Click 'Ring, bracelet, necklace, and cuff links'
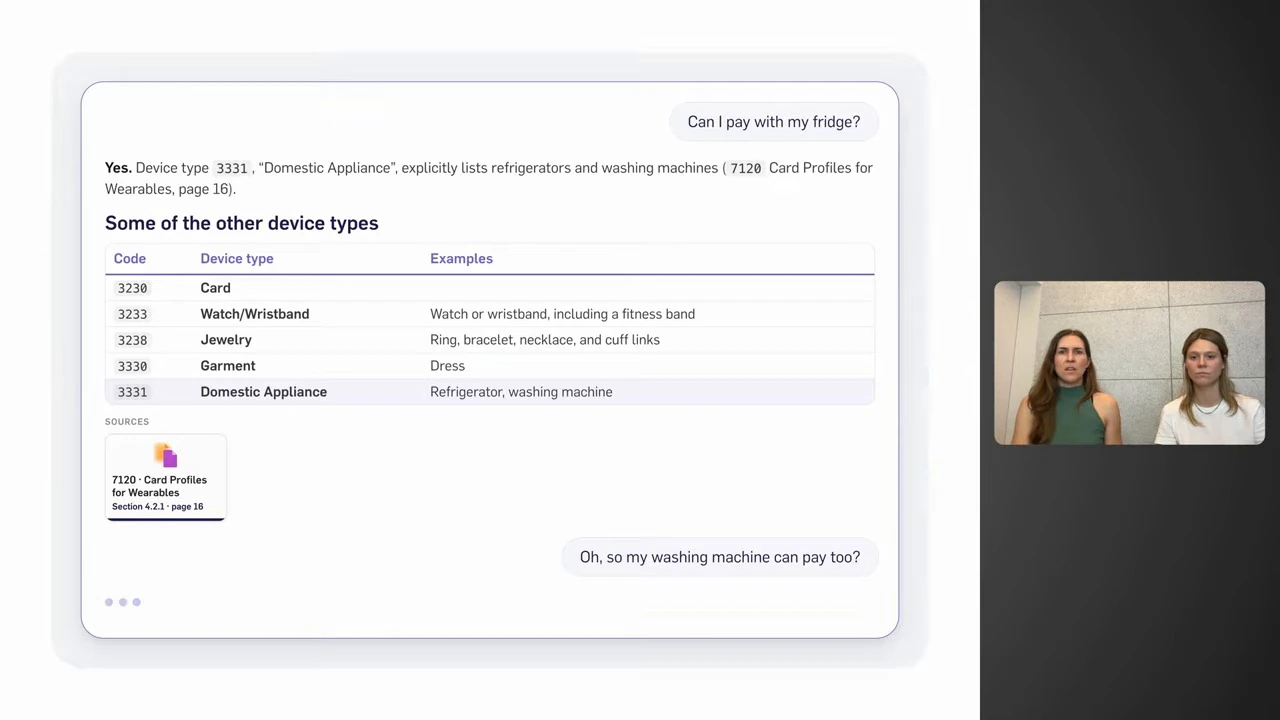 pos(545,340)
